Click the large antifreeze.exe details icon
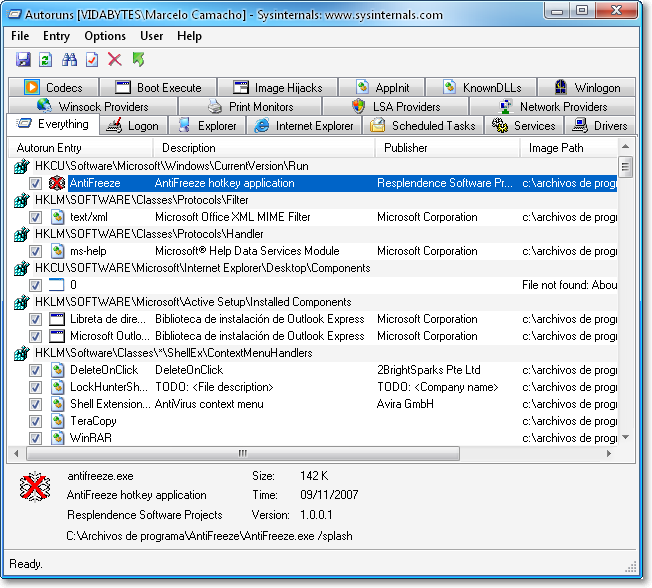 point(35,487)
